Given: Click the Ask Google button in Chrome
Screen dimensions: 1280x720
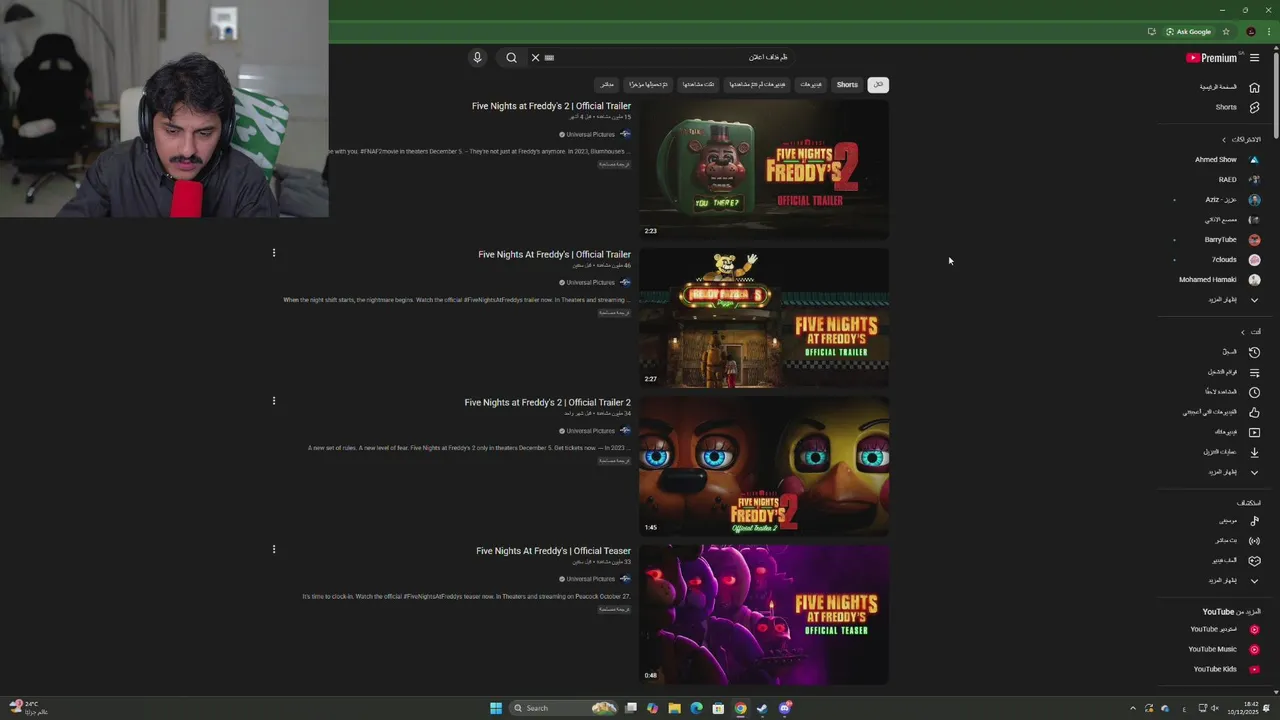Looking at the screenshot, I should tap(1188, 32).
